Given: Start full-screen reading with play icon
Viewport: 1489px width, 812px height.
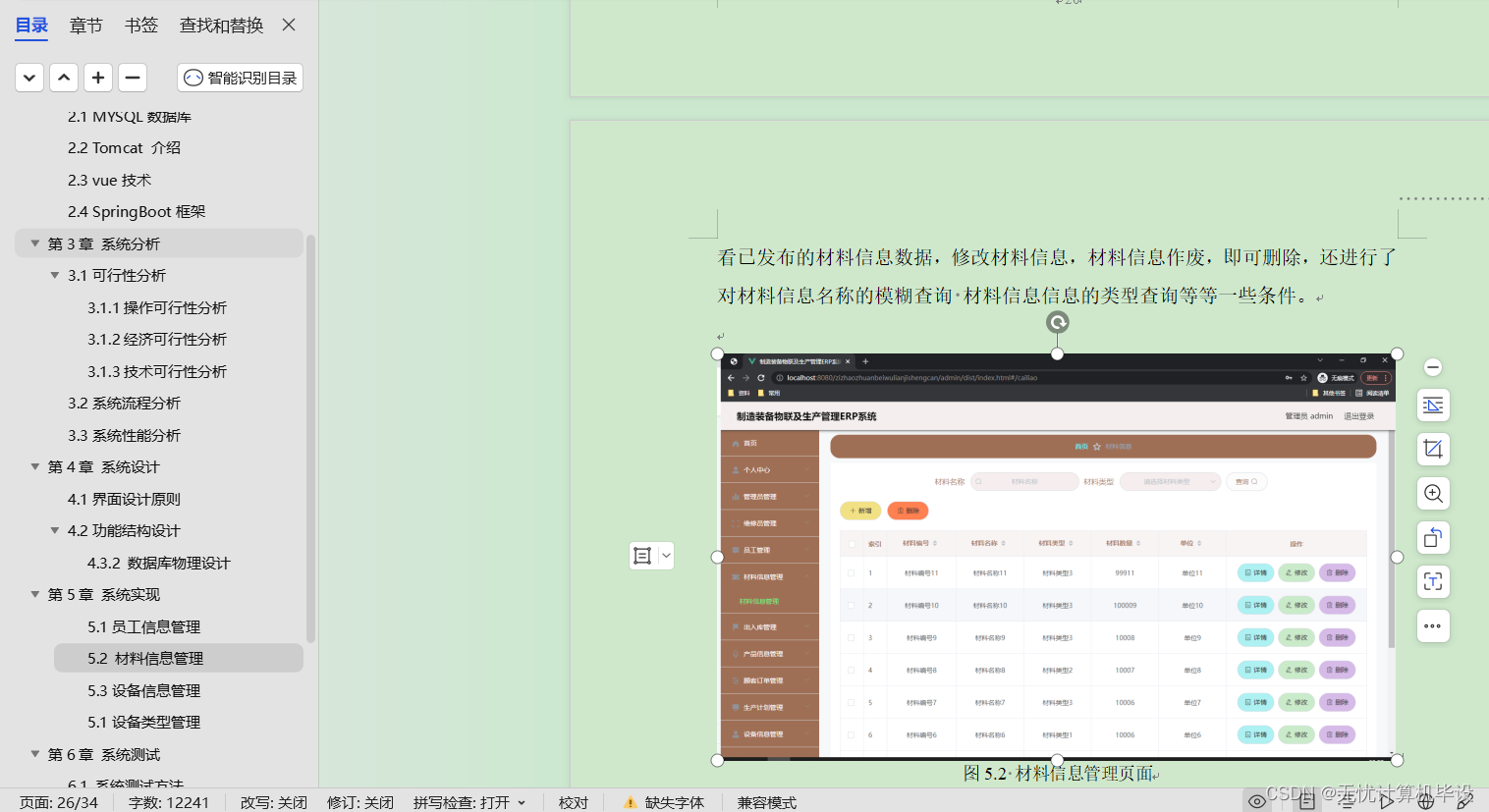Looking at the screenshot, I should pos(1387,801).
